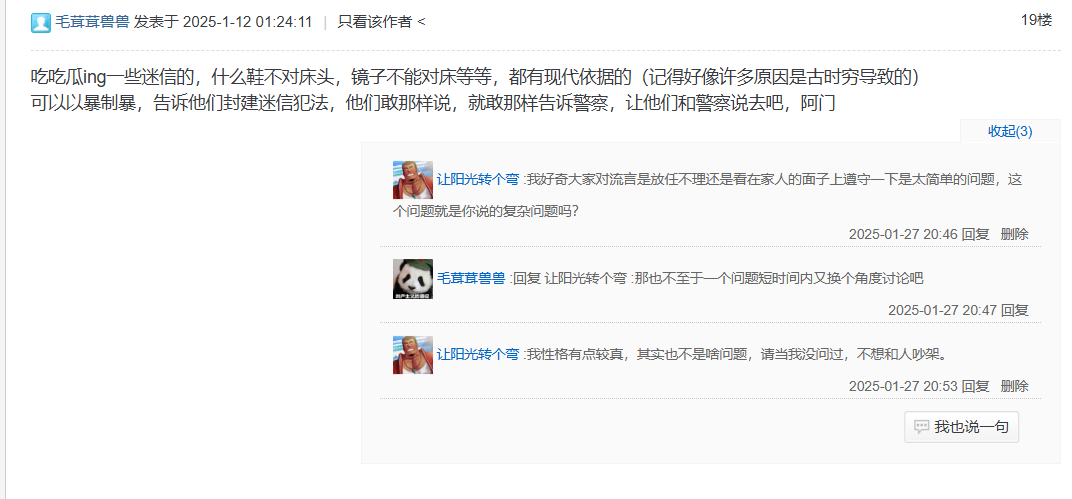Click the 19楼 floor number

pyautogui.click(x=1036, y=20)
